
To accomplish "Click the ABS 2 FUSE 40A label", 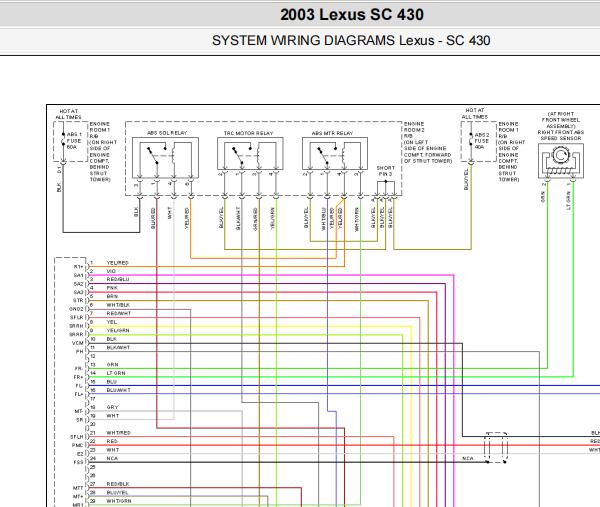I will [482, 141].
